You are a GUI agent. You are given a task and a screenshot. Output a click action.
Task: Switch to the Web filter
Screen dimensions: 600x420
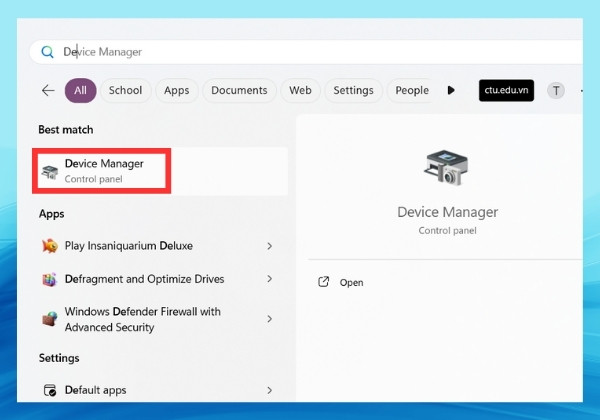tap(300, 91)
